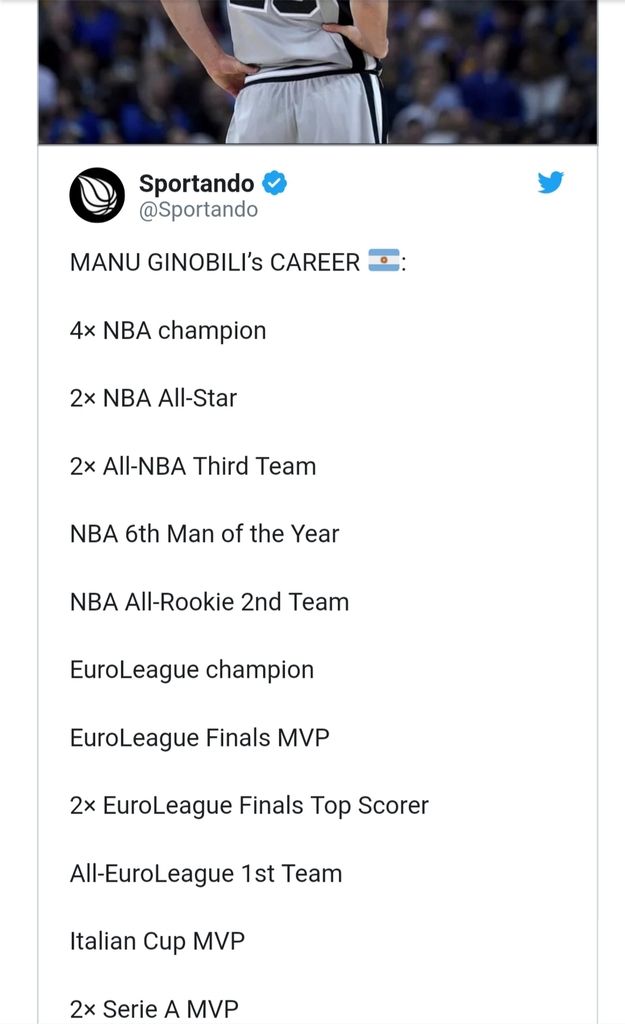Click the Argentina flag emoji

coord(384,262)
